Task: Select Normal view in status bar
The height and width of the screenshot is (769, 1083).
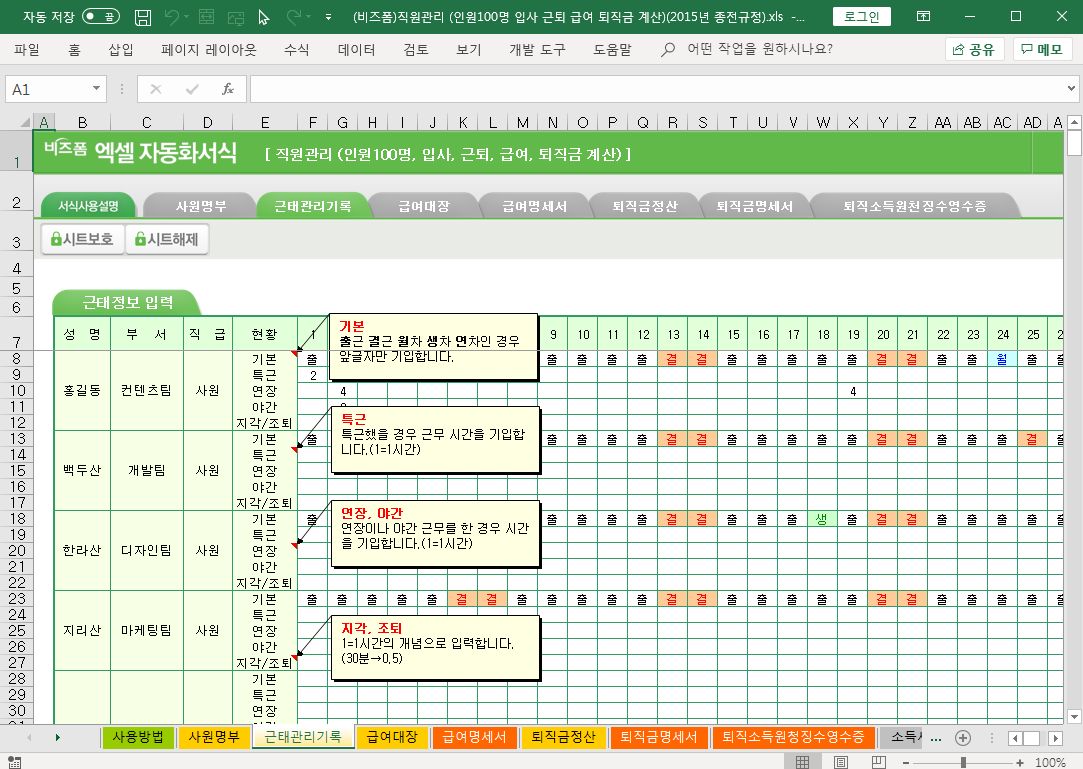Action: tap(801, 762)
